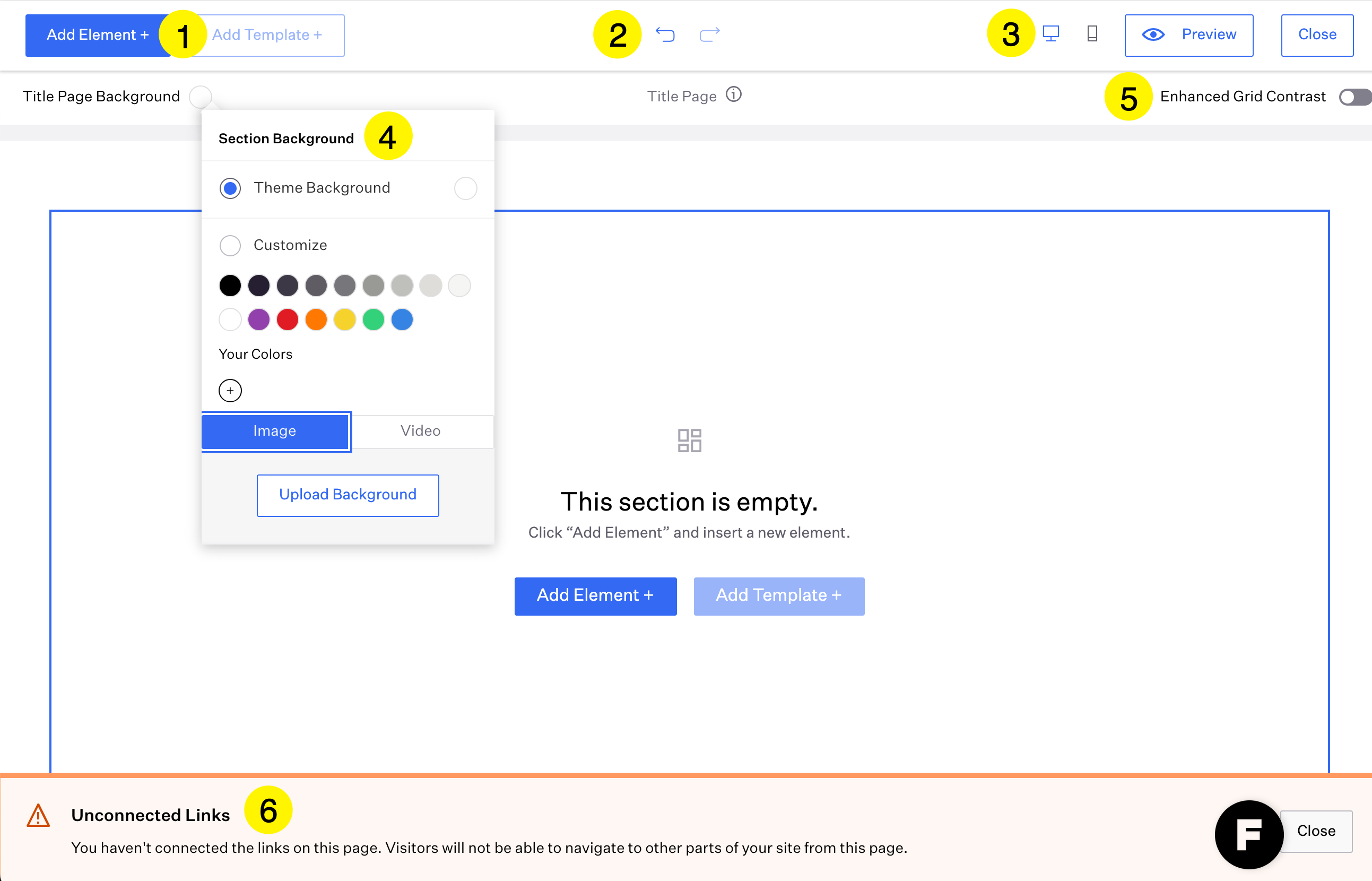Switch to desktop view icon
Screen dimensions: 1372x881
pyautogui.click(x=1050, y=34)
